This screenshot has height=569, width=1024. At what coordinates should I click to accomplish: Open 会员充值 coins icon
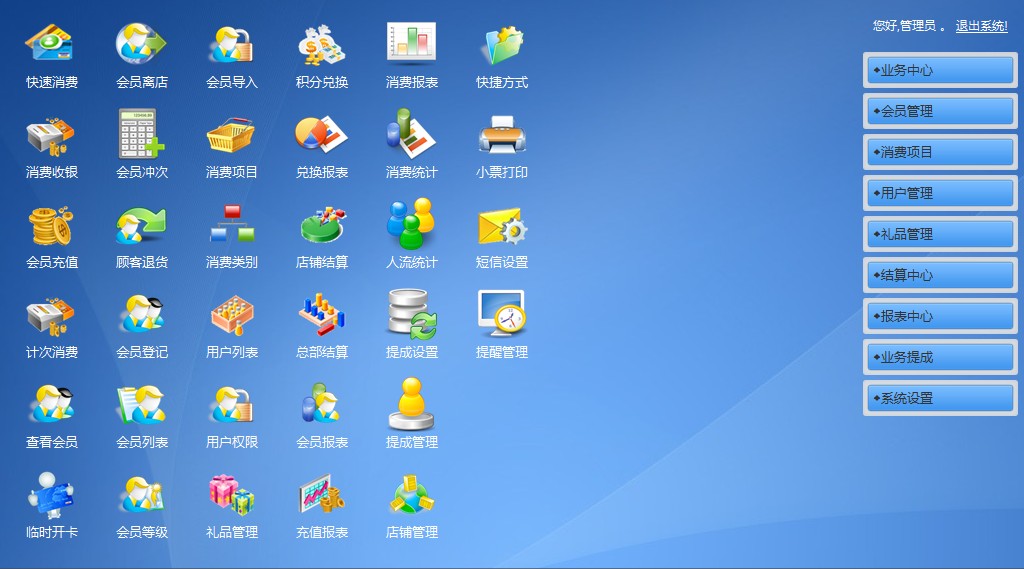50,225
